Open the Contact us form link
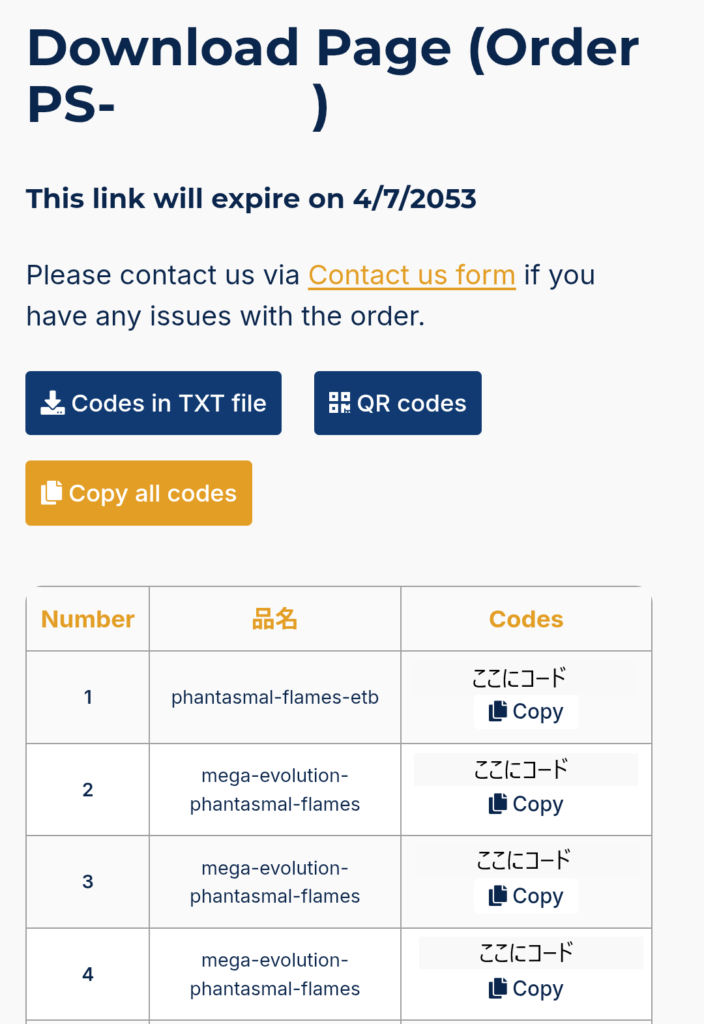The width and height of the screenshot is (704, 1024). tap(412, 275)
